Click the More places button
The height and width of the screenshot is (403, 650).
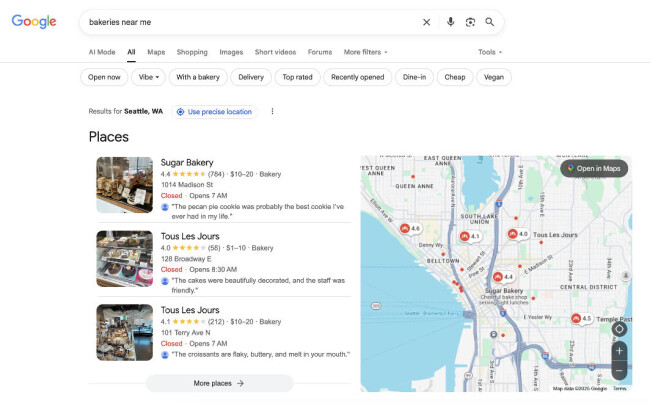[219, 384]
